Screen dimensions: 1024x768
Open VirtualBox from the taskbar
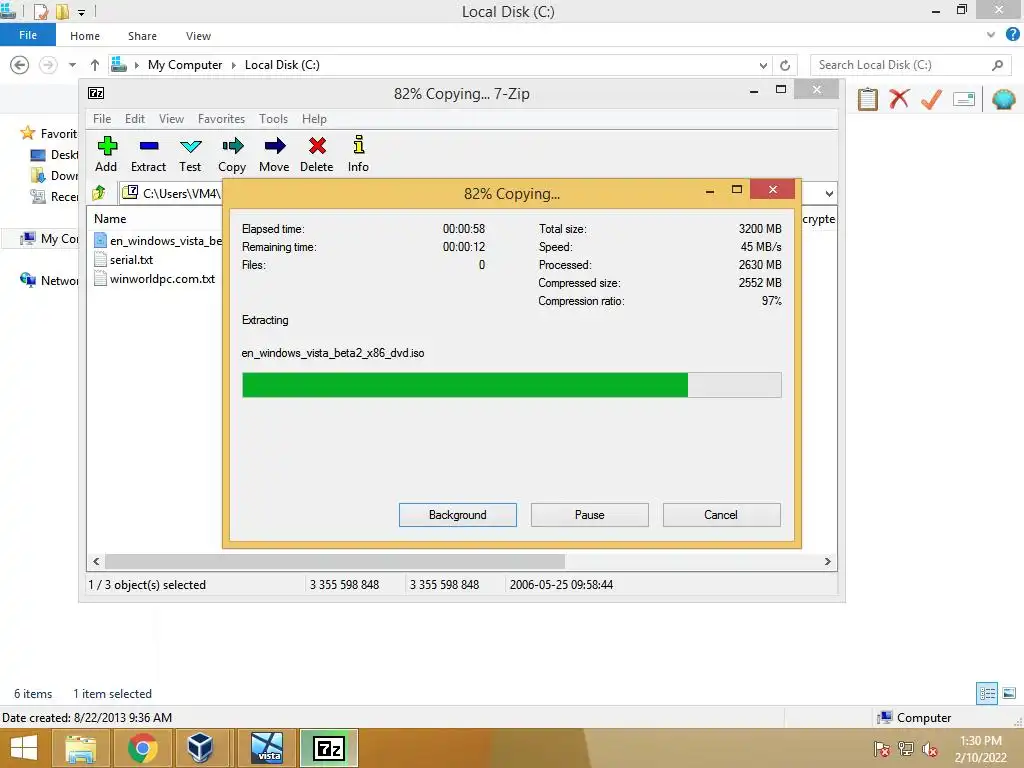(200, 748)
